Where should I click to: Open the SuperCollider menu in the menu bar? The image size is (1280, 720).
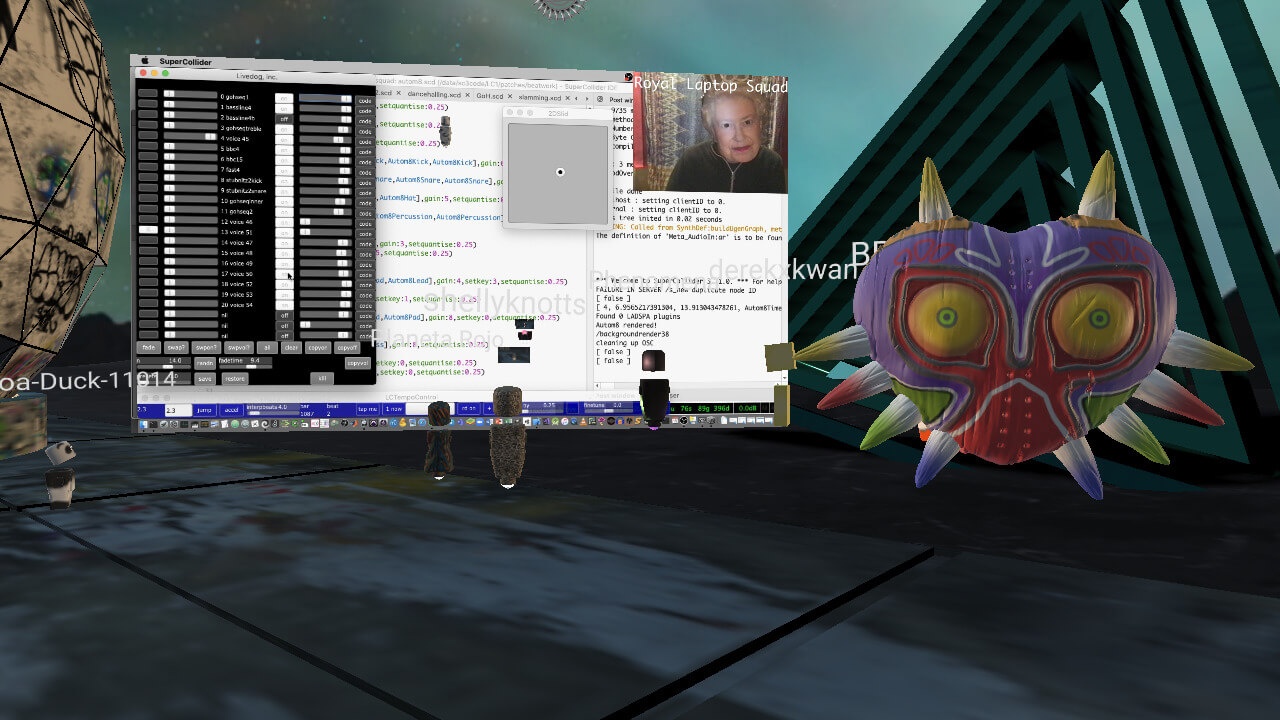click(187, 62)
